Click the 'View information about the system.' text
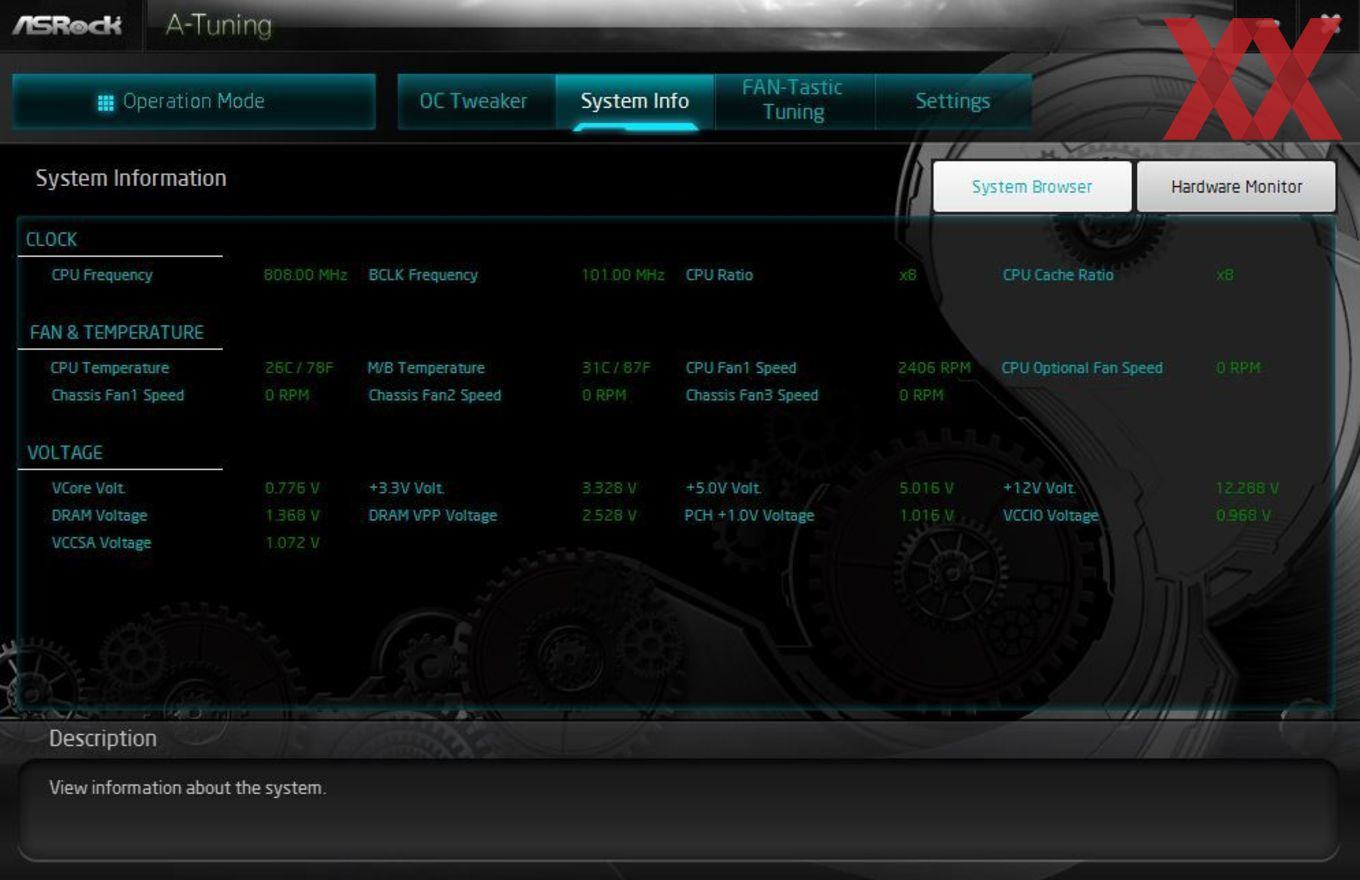Screen dimensions: 1360x880 [188, 788]
